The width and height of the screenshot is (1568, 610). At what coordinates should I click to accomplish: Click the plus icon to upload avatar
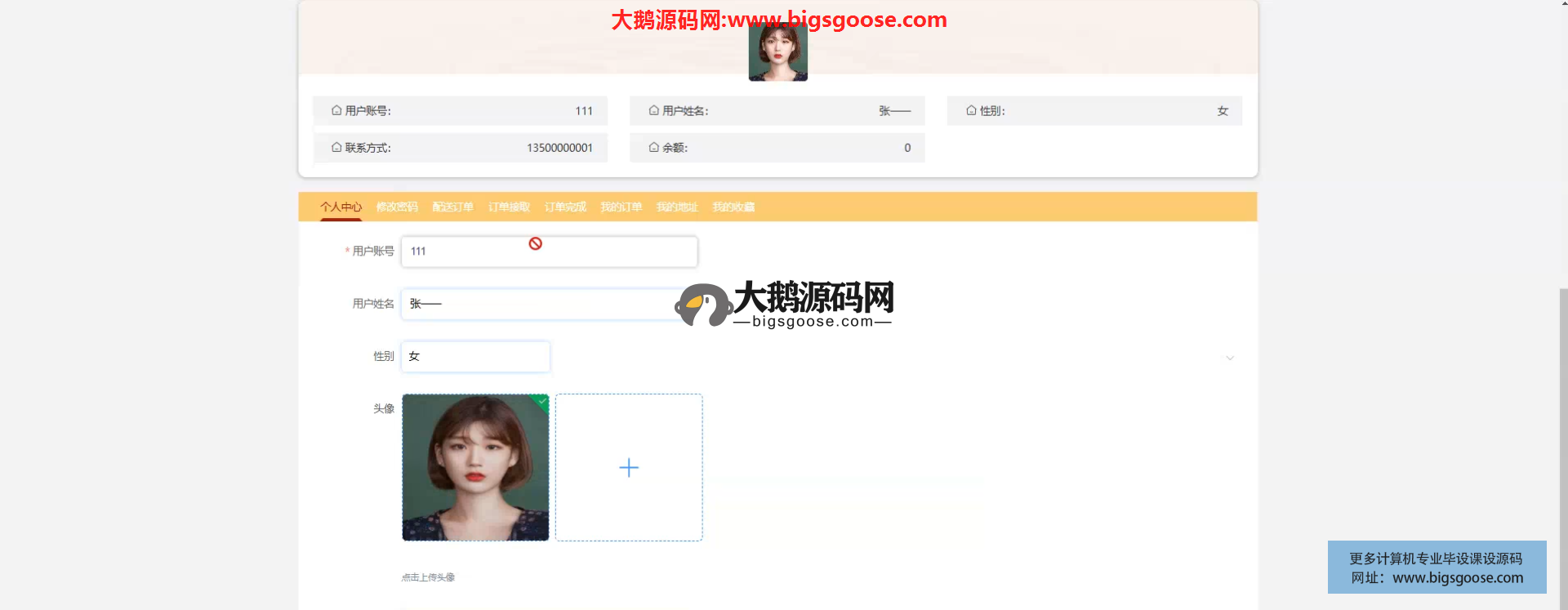tap(629, 467)
